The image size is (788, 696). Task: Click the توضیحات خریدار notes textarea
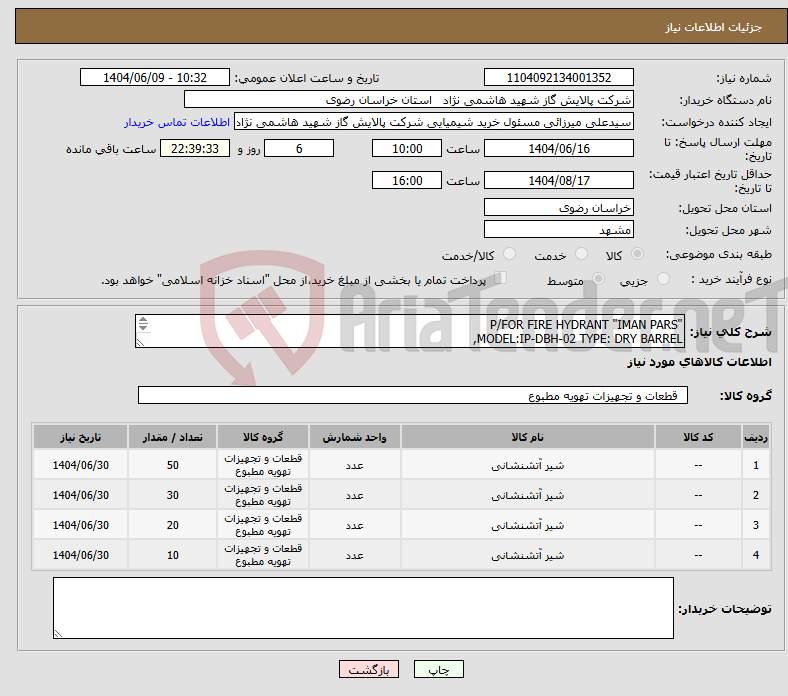click(x=363, y=608)
